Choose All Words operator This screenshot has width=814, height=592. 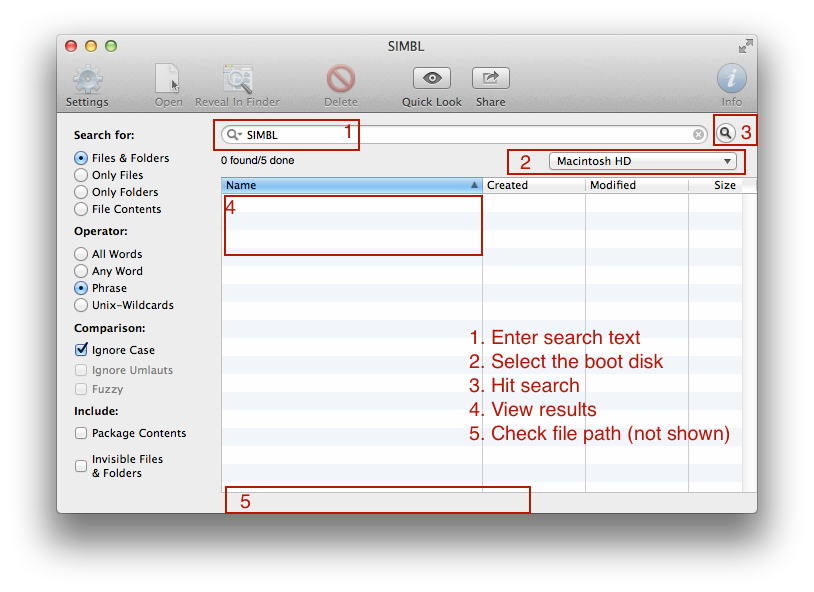(81, 254)
